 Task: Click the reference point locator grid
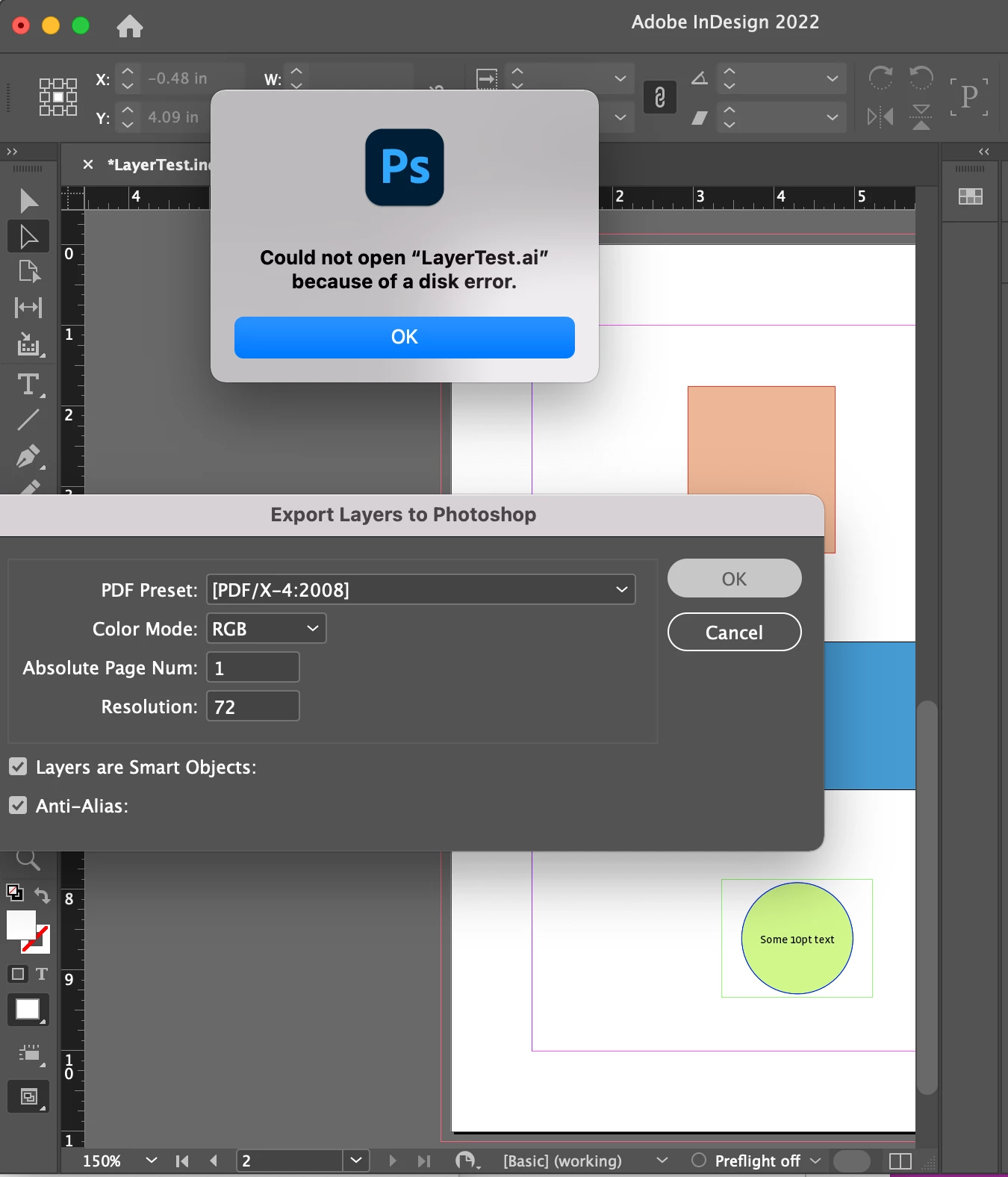[x=58, y=97]
